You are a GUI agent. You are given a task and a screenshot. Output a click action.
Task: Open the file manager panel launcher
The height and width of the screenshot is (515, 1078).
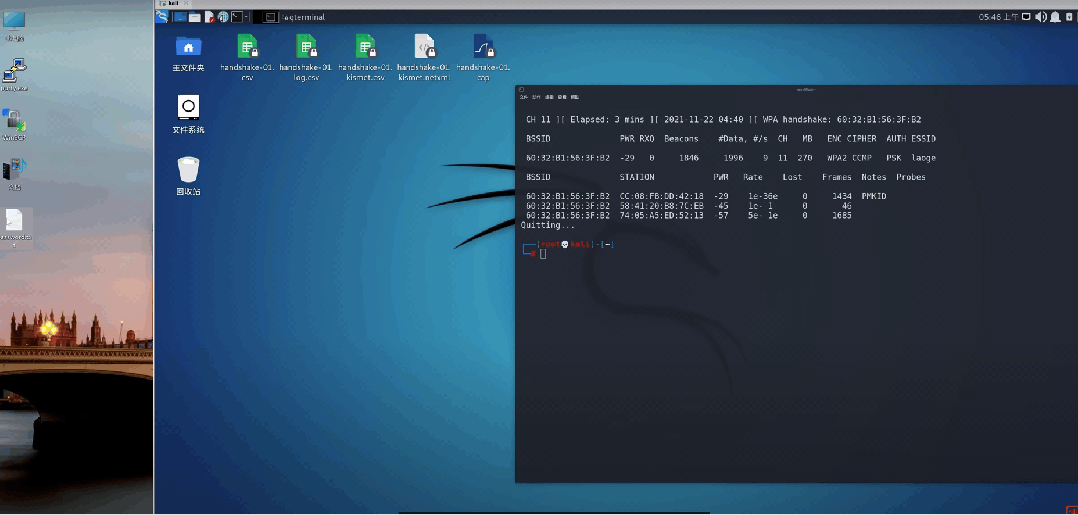[195, 17]
